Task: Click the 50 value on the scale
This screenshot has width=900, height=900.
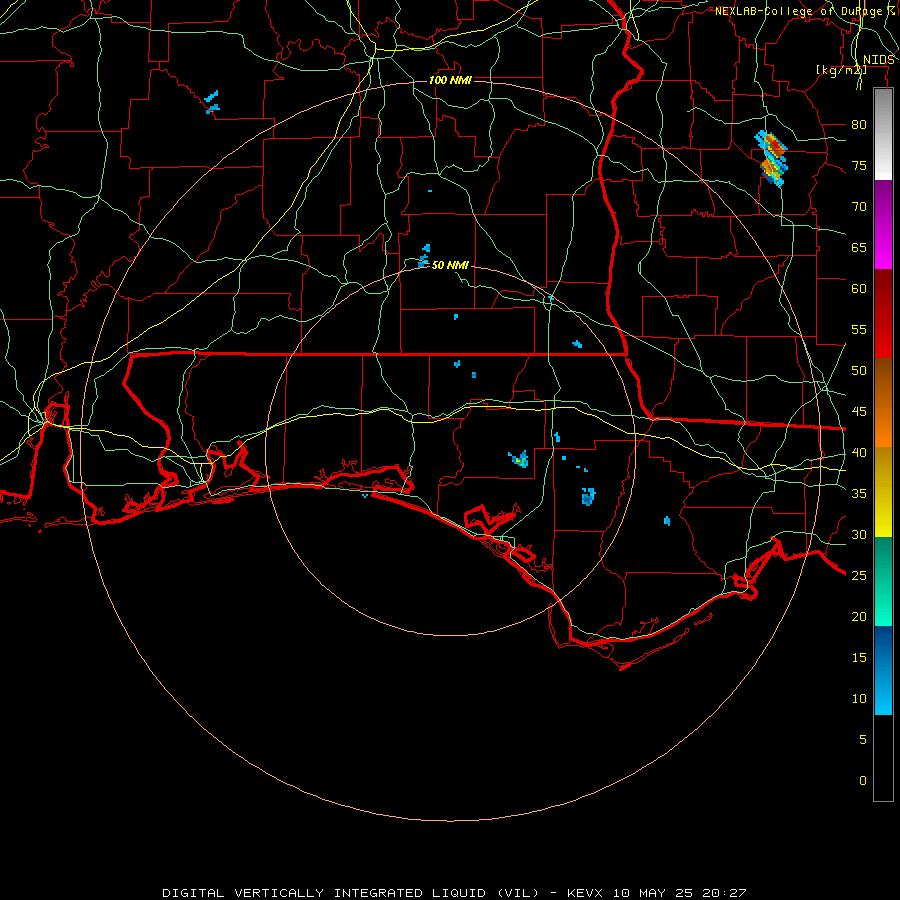Action: pyautogui.click(x=859, y=371)
